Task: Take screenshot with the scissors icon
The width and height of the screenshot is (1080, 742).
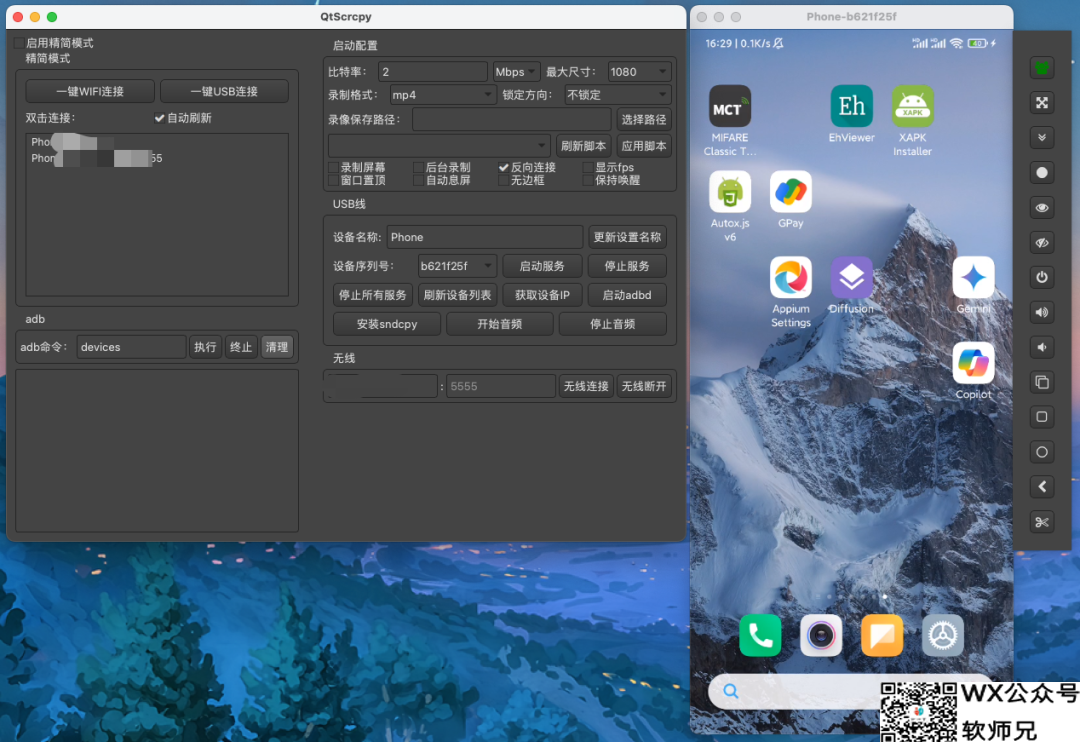Action: [1041, 522]
